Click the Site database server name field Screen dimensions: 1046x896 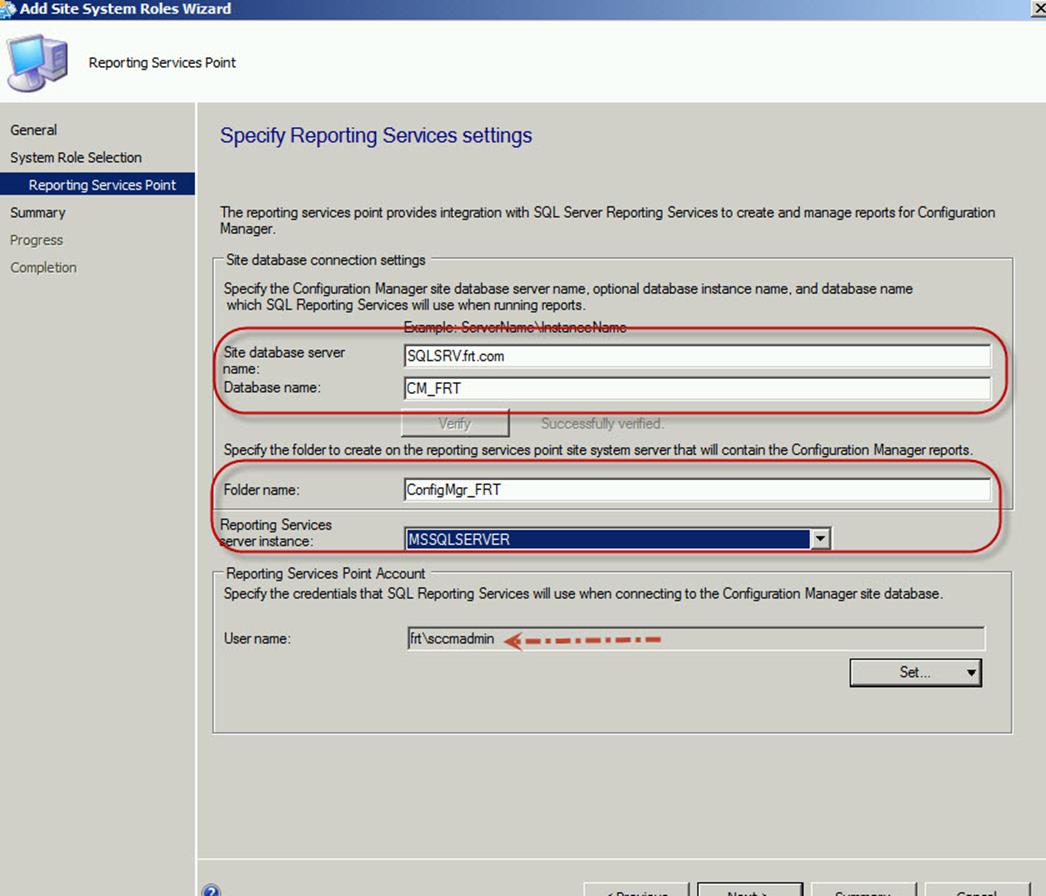pyautogui.click(x=697, y=356)
